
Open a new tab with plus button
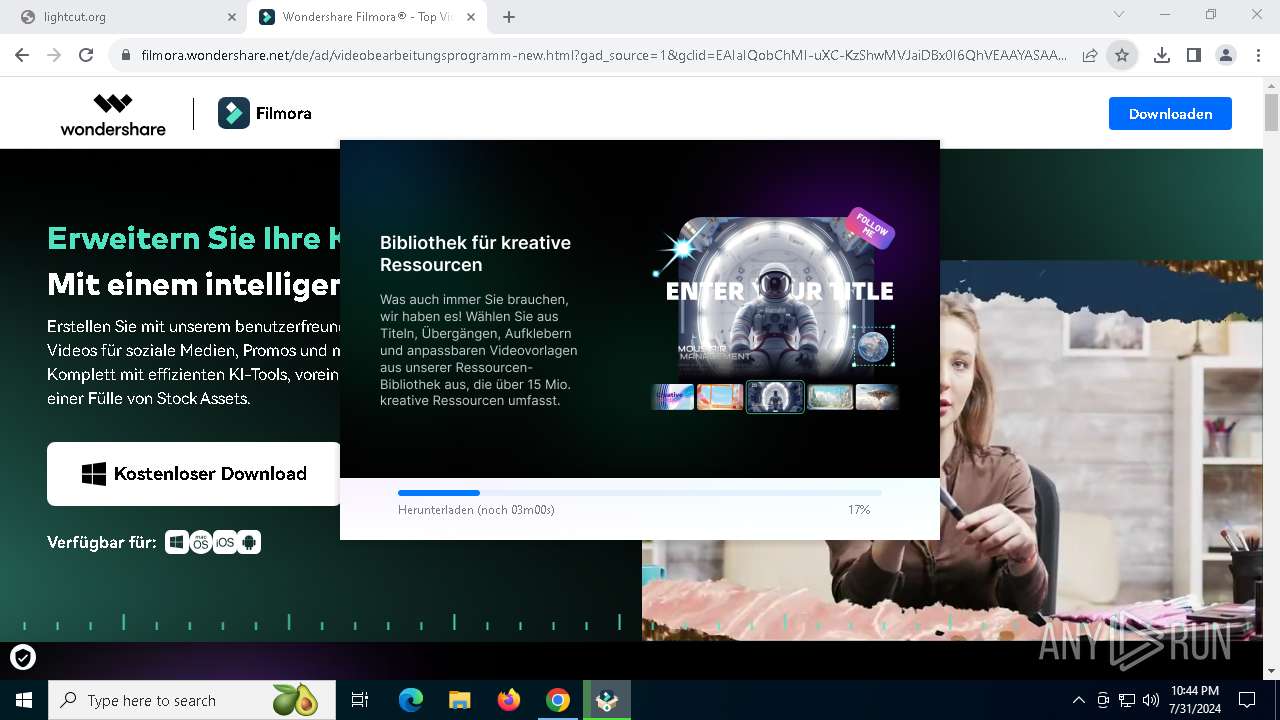[509, 17]
